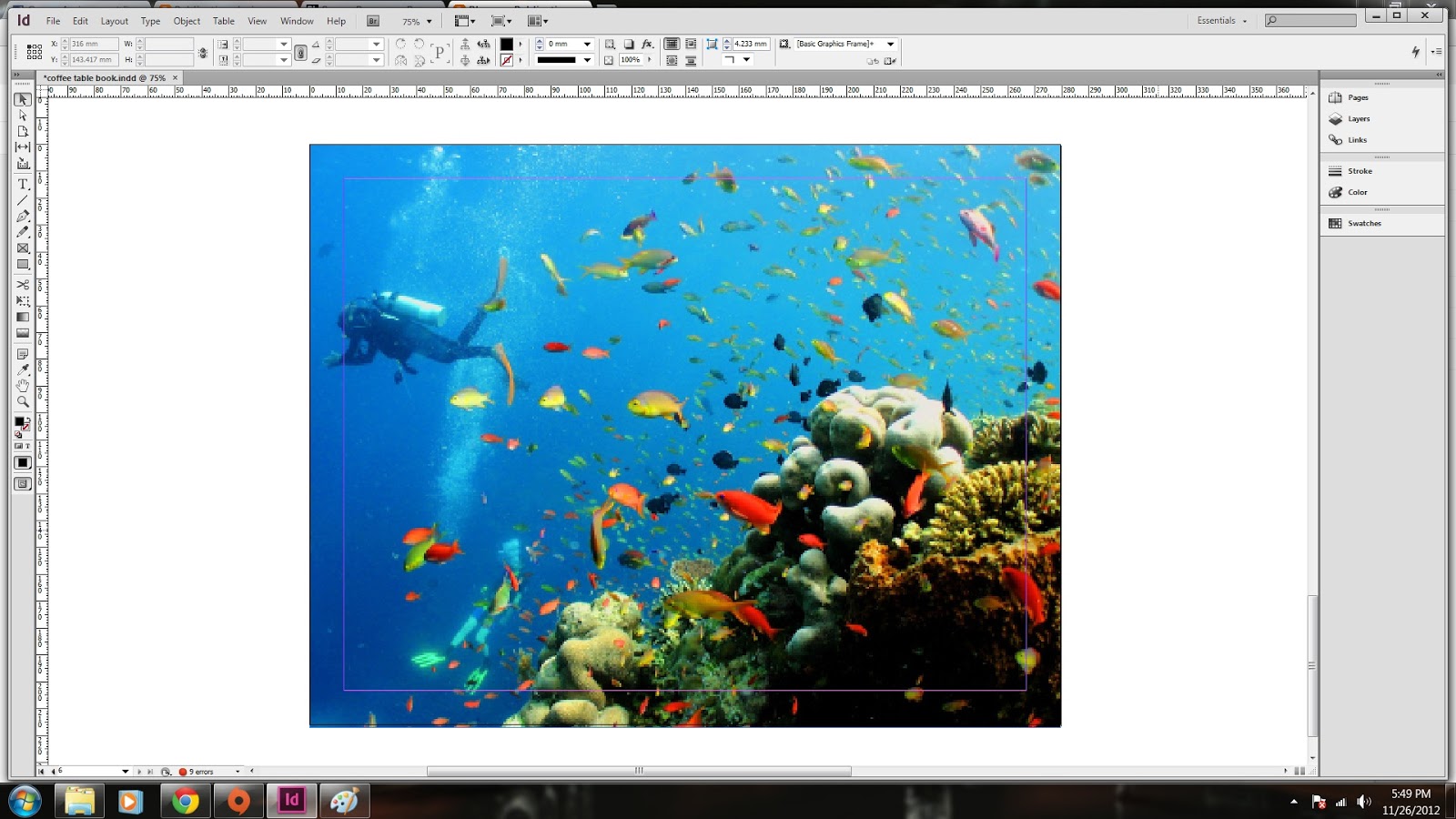Apply a drop shadow with the shadow icon
1456x819 pixels.
pos(629,44)
